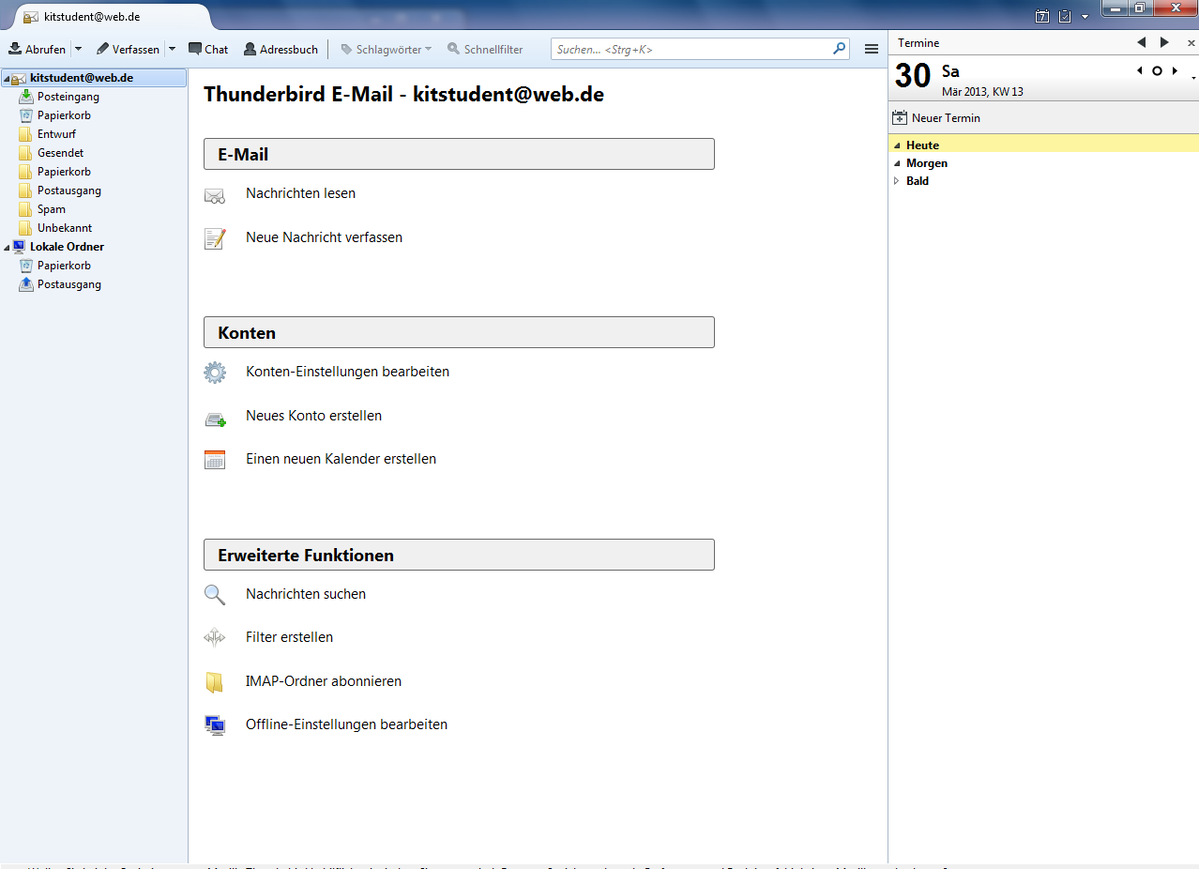Click the gear icon for account settings

tap(215, 373)
